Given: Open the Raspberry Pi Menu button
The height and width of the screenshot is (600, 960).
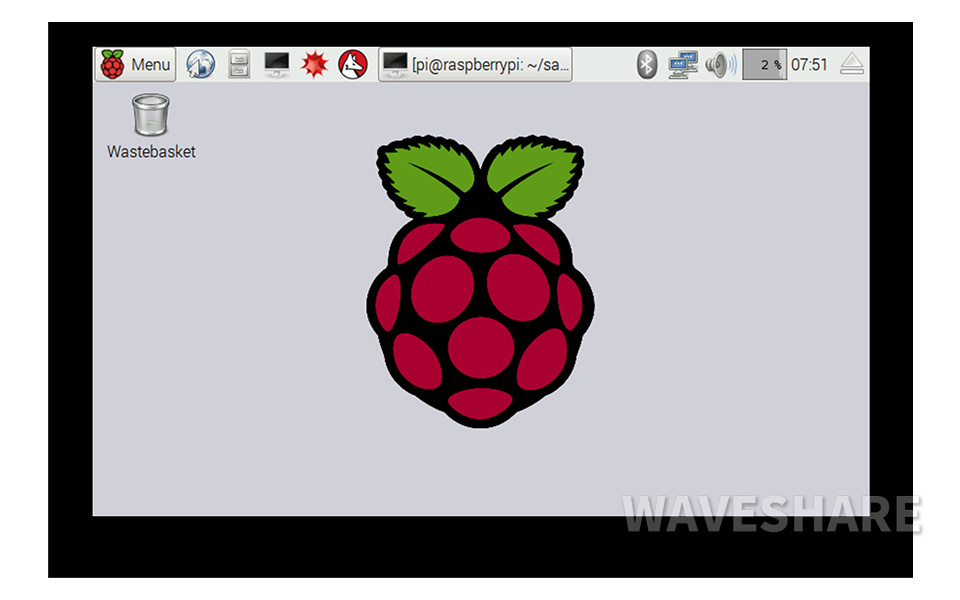Looking at the screenshot, I should [x=135, y=65].
